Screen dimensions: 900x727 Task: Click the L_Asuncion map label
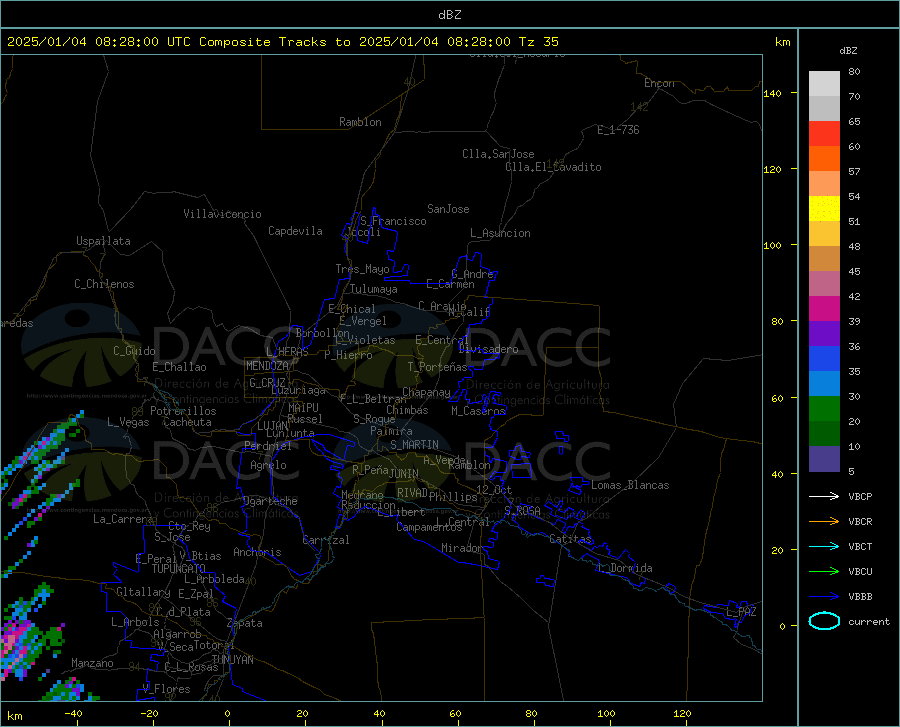click(500, 233)
